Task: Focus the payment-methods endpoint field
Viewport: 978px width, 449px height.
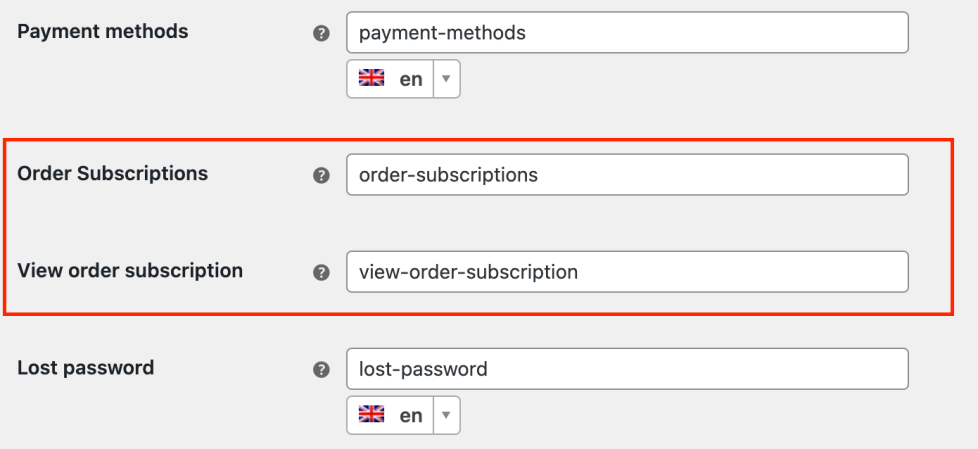Action: (x=627, y=33)
